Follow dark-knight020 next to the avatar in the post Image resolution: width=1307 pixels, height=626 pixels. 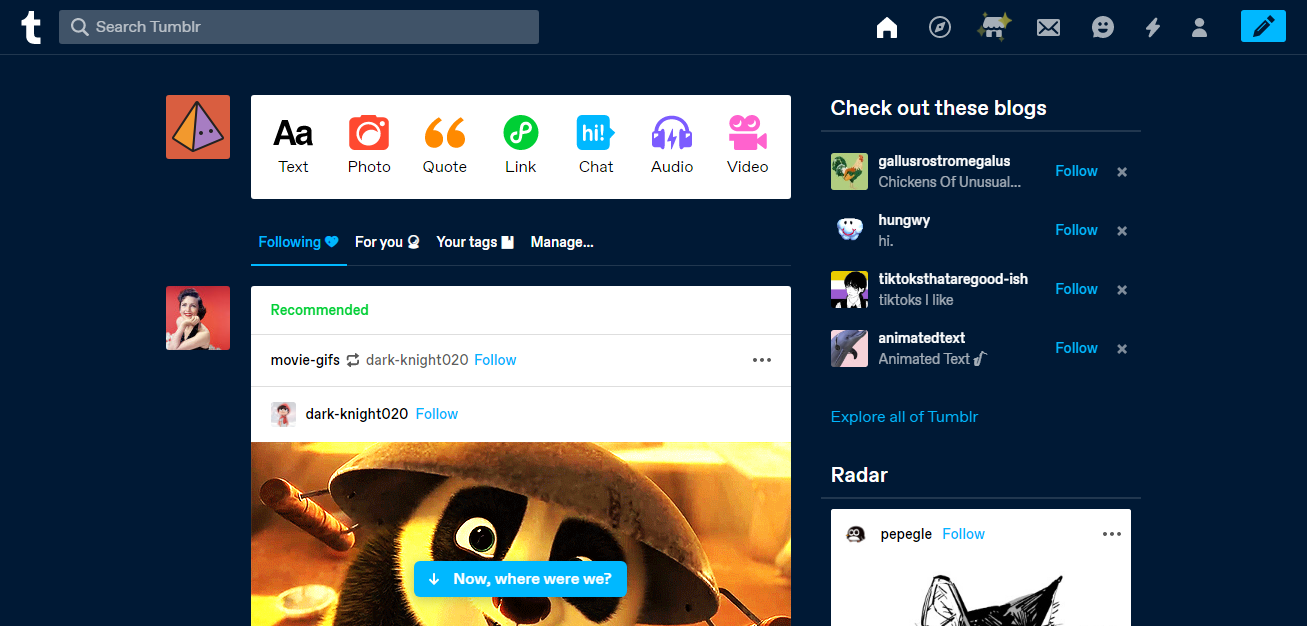click(437, 414)
